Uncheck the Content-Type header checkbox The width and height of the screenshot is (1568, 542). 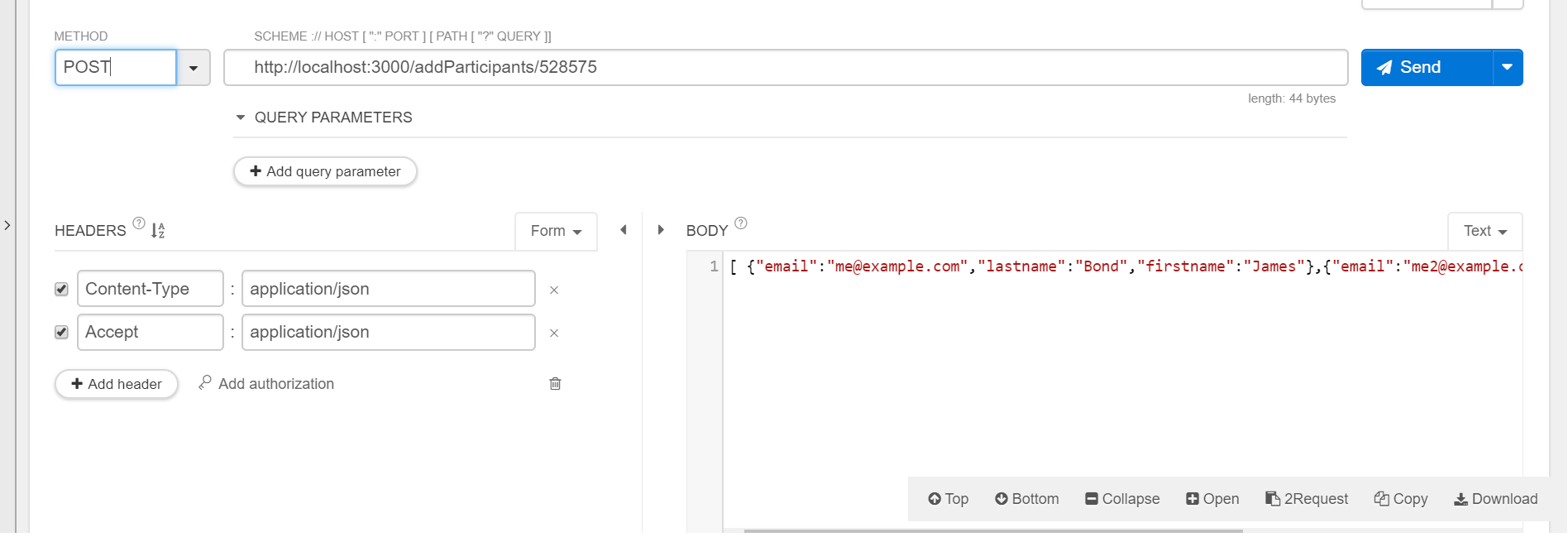pyautogui.click(x=61, y=289)
